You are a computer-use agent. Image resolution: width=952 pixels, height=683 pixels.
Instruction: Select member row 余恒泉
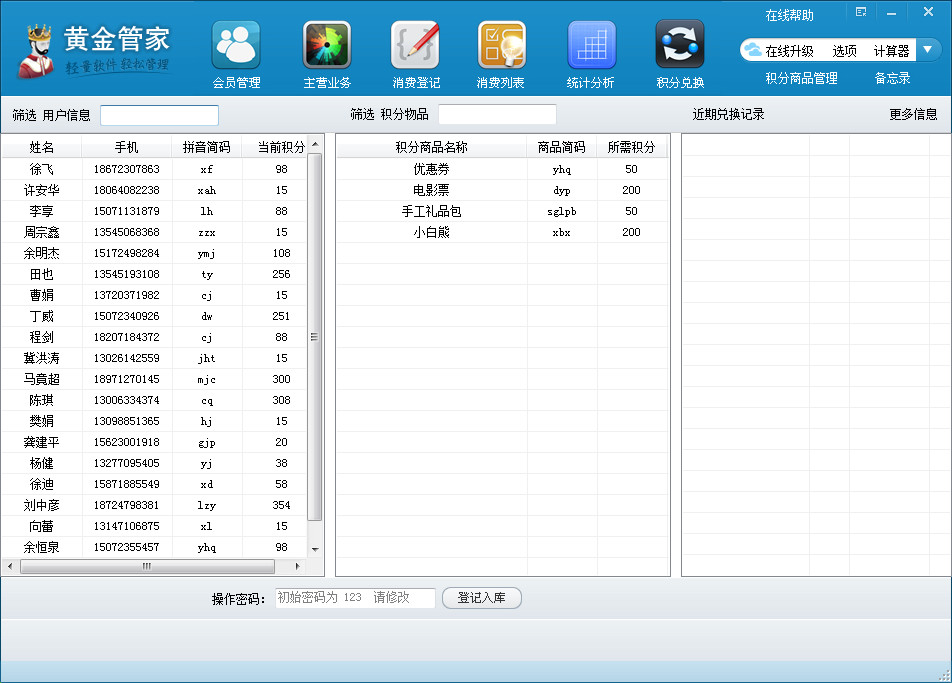(154, 547)
